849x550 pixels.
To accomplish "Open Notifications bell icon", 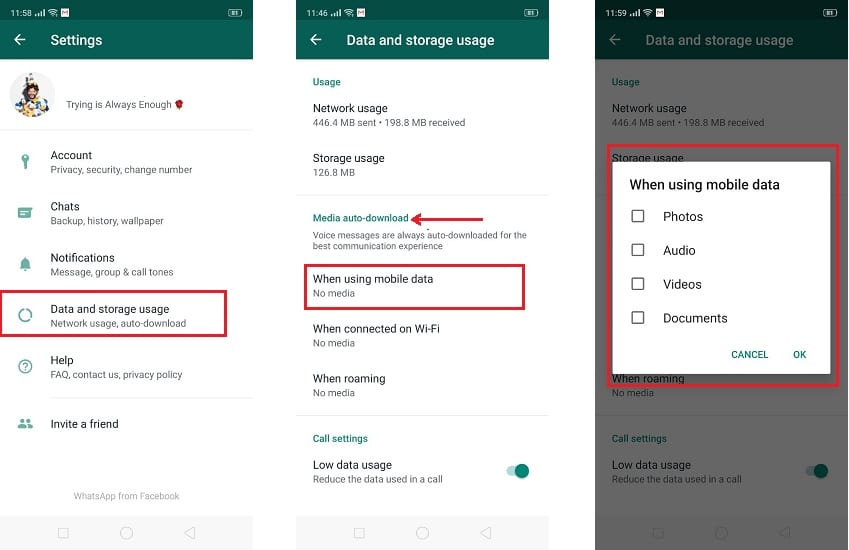I will click(x=25, y=264).
